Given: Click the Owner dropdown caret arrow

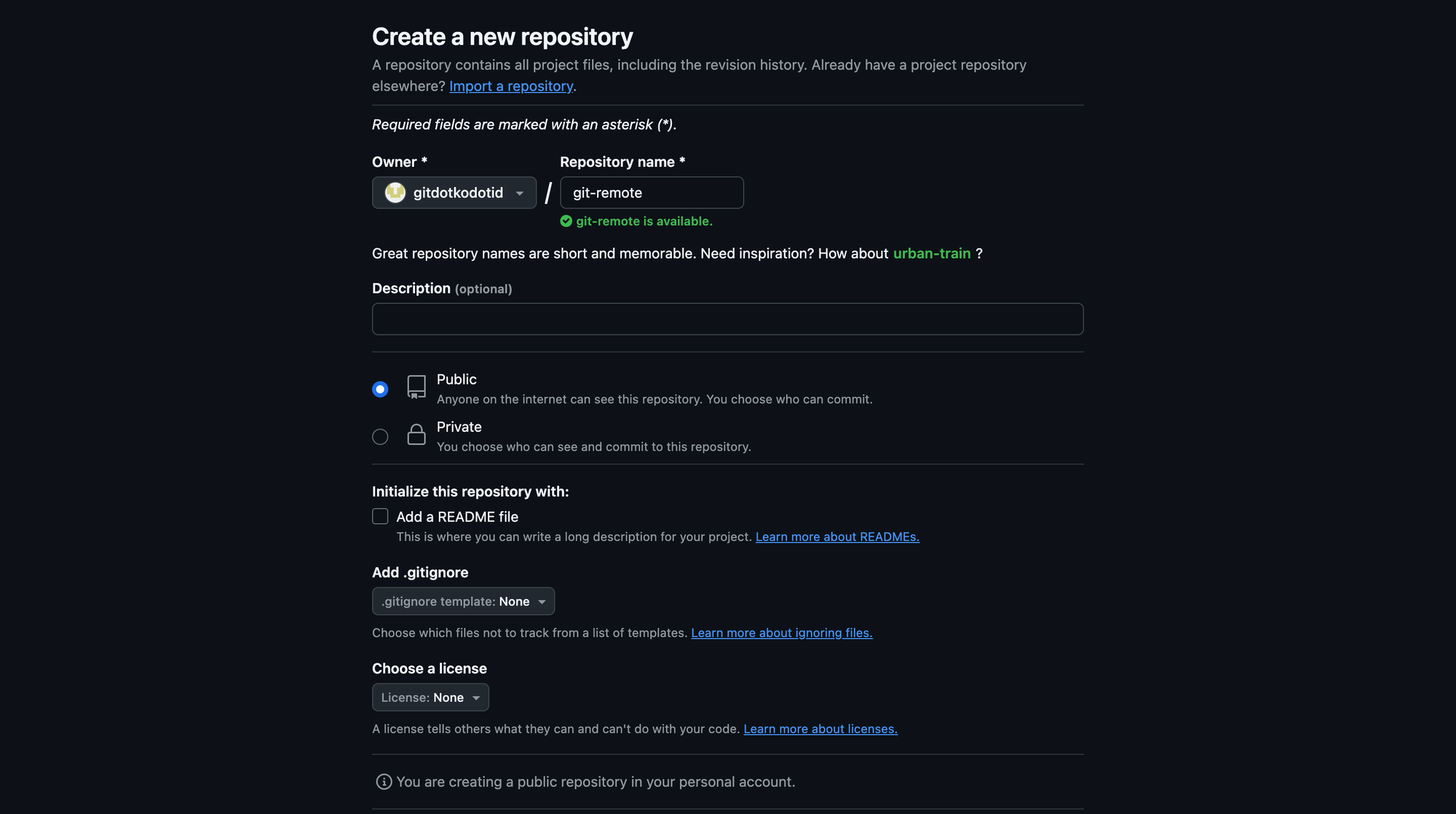Looking at the screenshot, I should point(520,194).
